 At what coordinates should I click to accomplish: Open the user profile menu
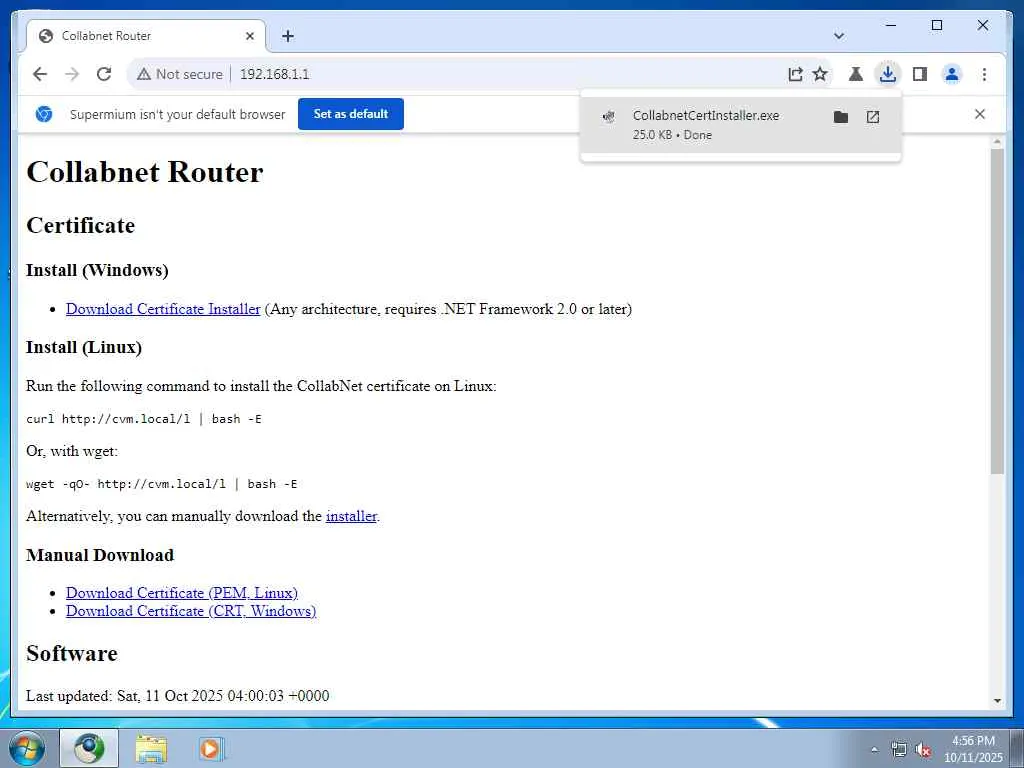tap(952, 74)
